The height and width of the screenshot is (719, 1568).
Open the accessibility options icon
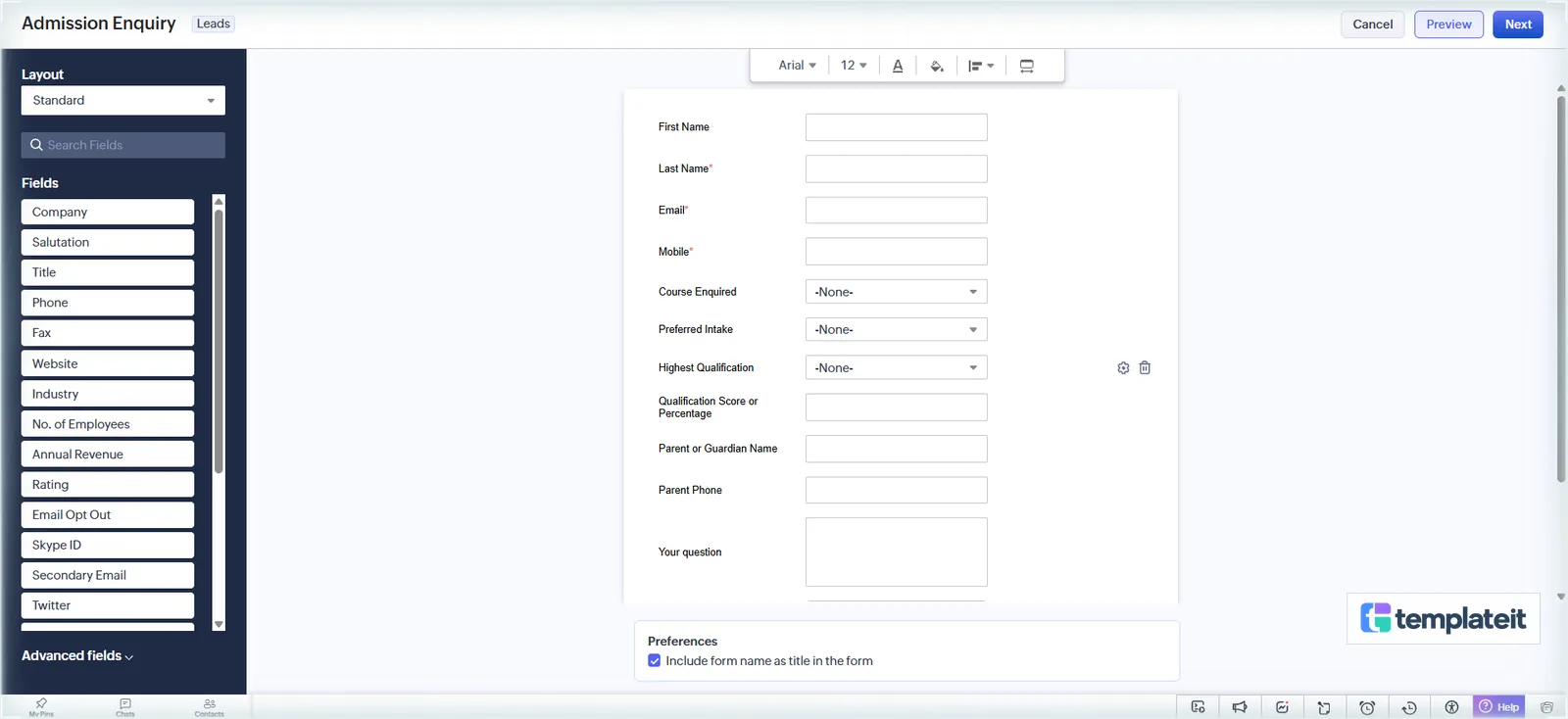[x=1451, y=707]
